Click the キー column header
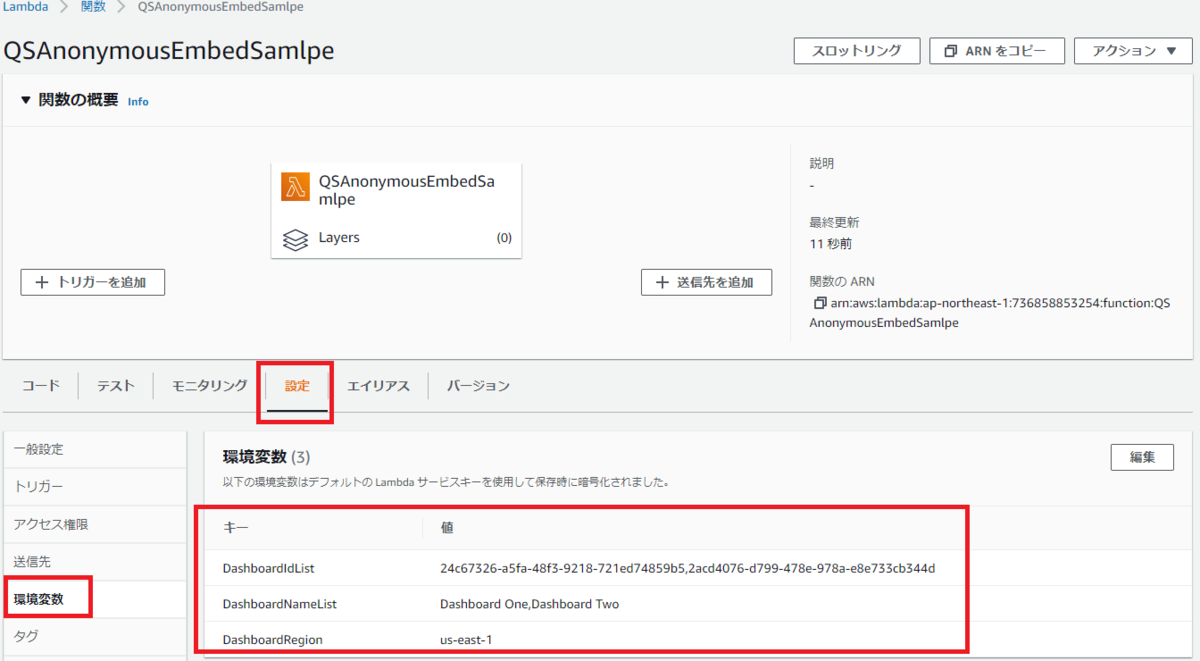The image size is (1200, 661). 235,526
